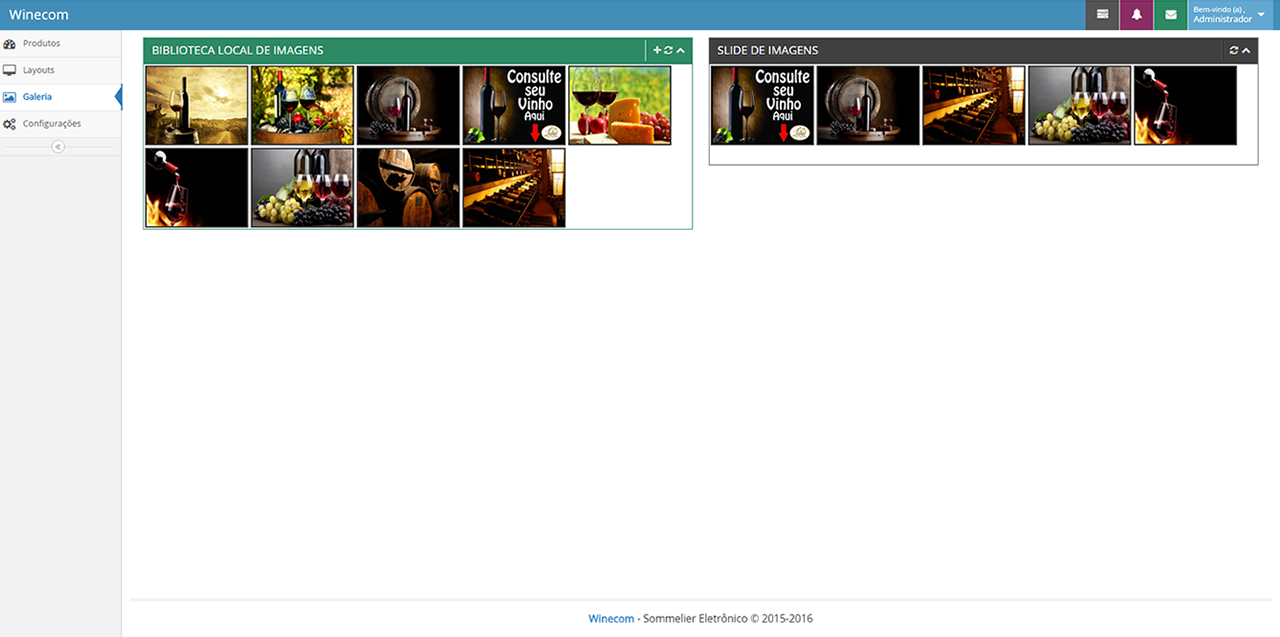The height and width of the screenshot is (637, 1280).
Task: Refresh the Slide de Imagens panel
Action: click(x=1234, y=50)
